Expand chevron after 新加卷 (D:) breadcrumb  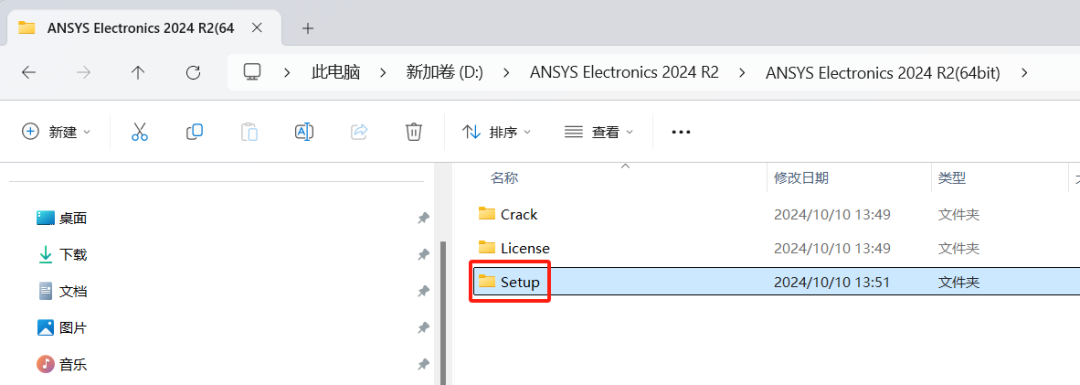(x=507, y=72)
